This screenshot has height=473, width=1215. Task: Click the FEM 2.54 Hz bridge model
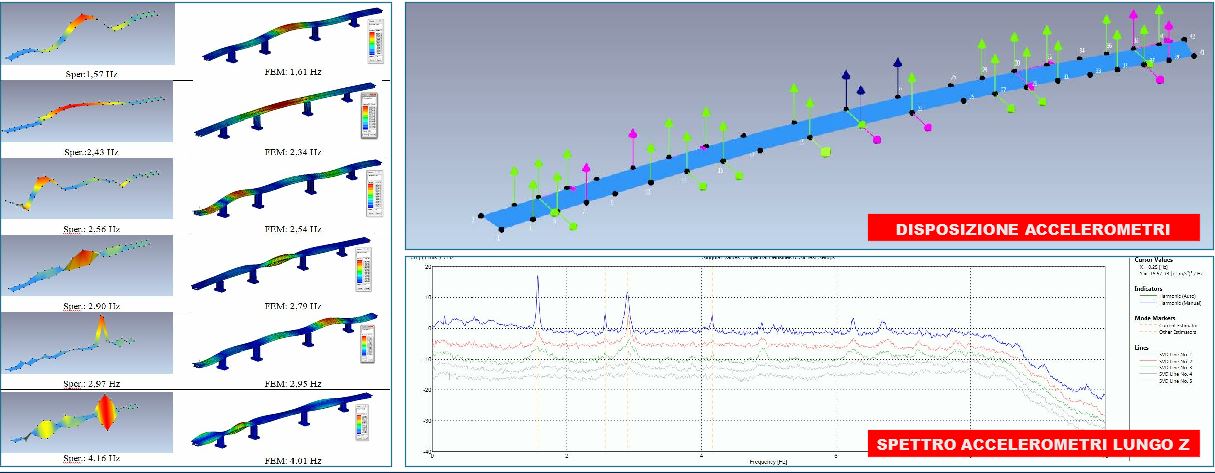[270, 190]
